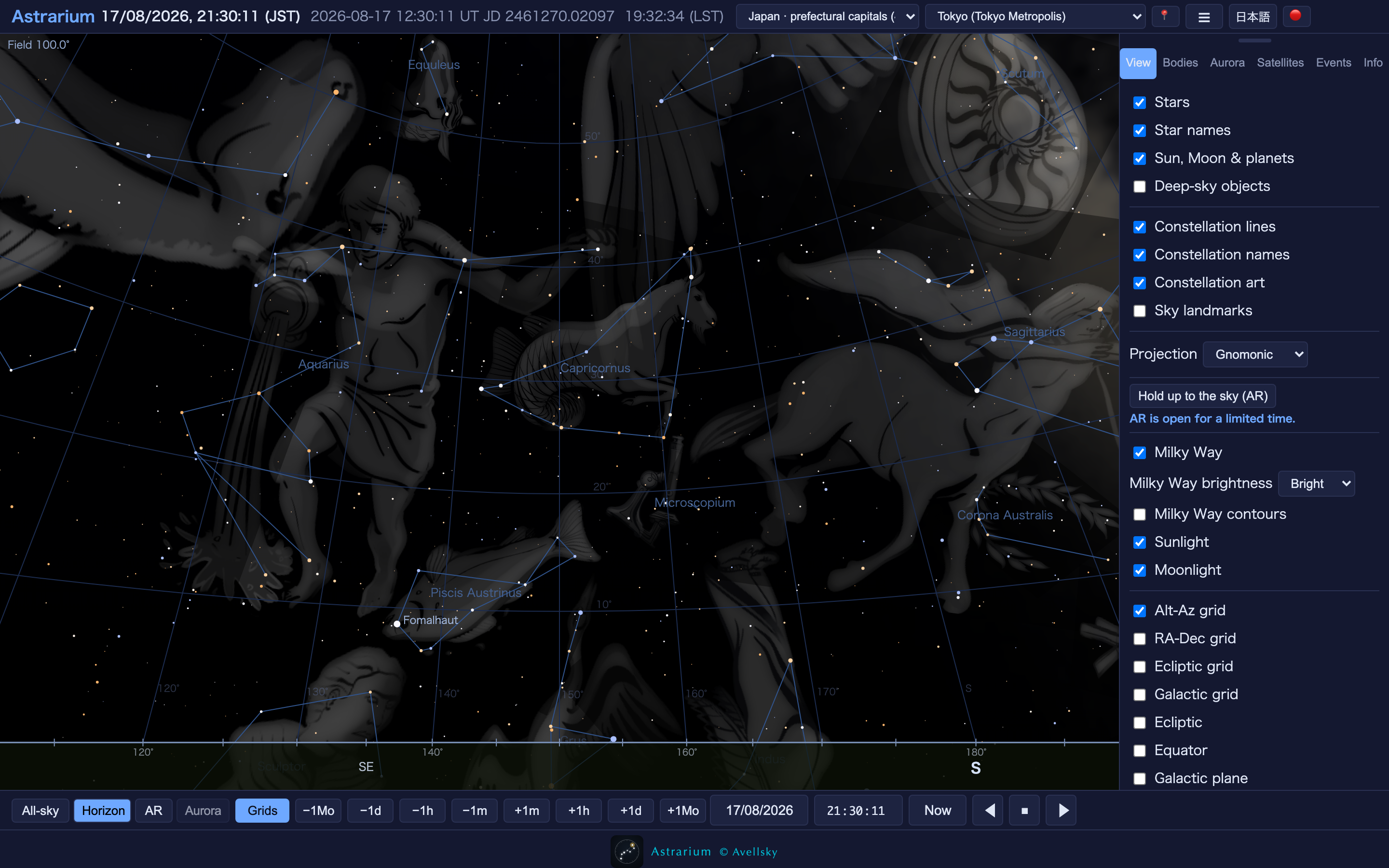1389x868 pixels.
Task: Click the Capricornus constellation label
Action: 595,368
